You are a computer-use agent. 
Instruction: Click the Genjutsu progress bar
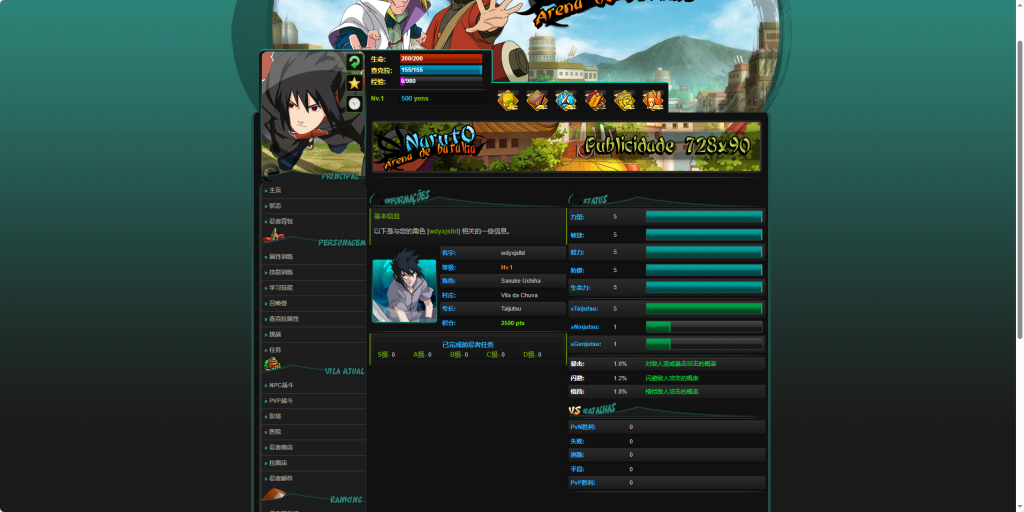(x=704, y=344)
